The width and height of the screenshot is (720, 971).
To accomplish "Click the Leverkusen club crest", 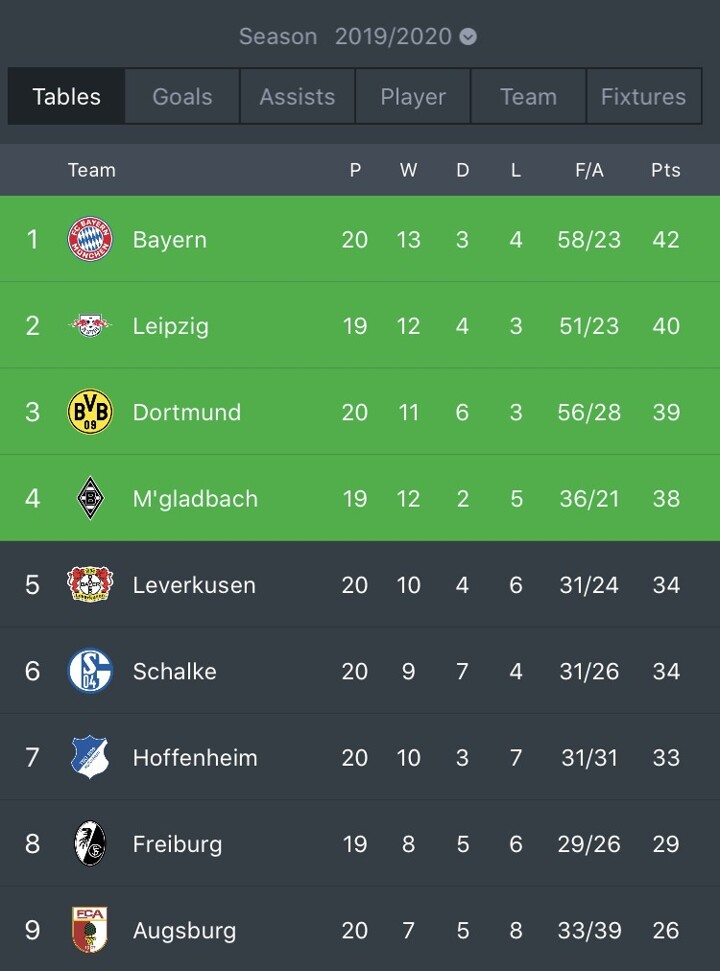I will pyautogui.click(x=90, y=584).
